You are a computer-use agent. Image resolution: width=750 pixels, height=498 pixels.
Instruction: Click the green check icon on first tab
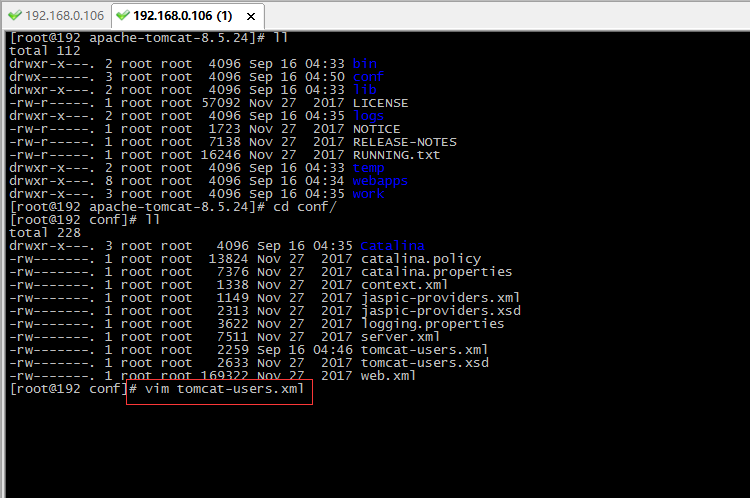coord(15,15)
